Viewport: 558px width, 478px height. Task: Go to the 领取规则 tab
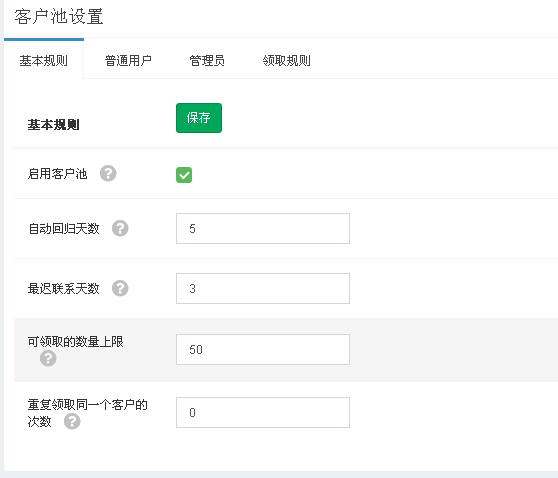[286, 61]
